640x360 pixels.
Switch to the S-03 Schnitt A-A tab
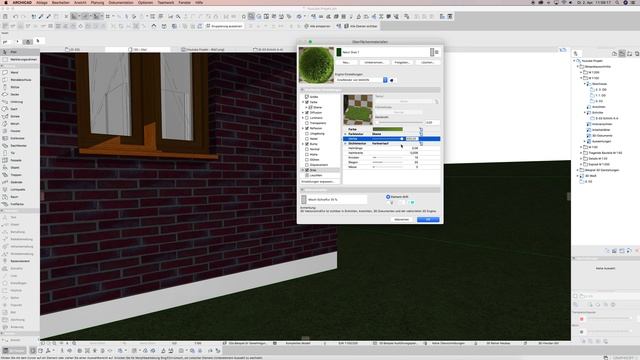coord(269,49)
